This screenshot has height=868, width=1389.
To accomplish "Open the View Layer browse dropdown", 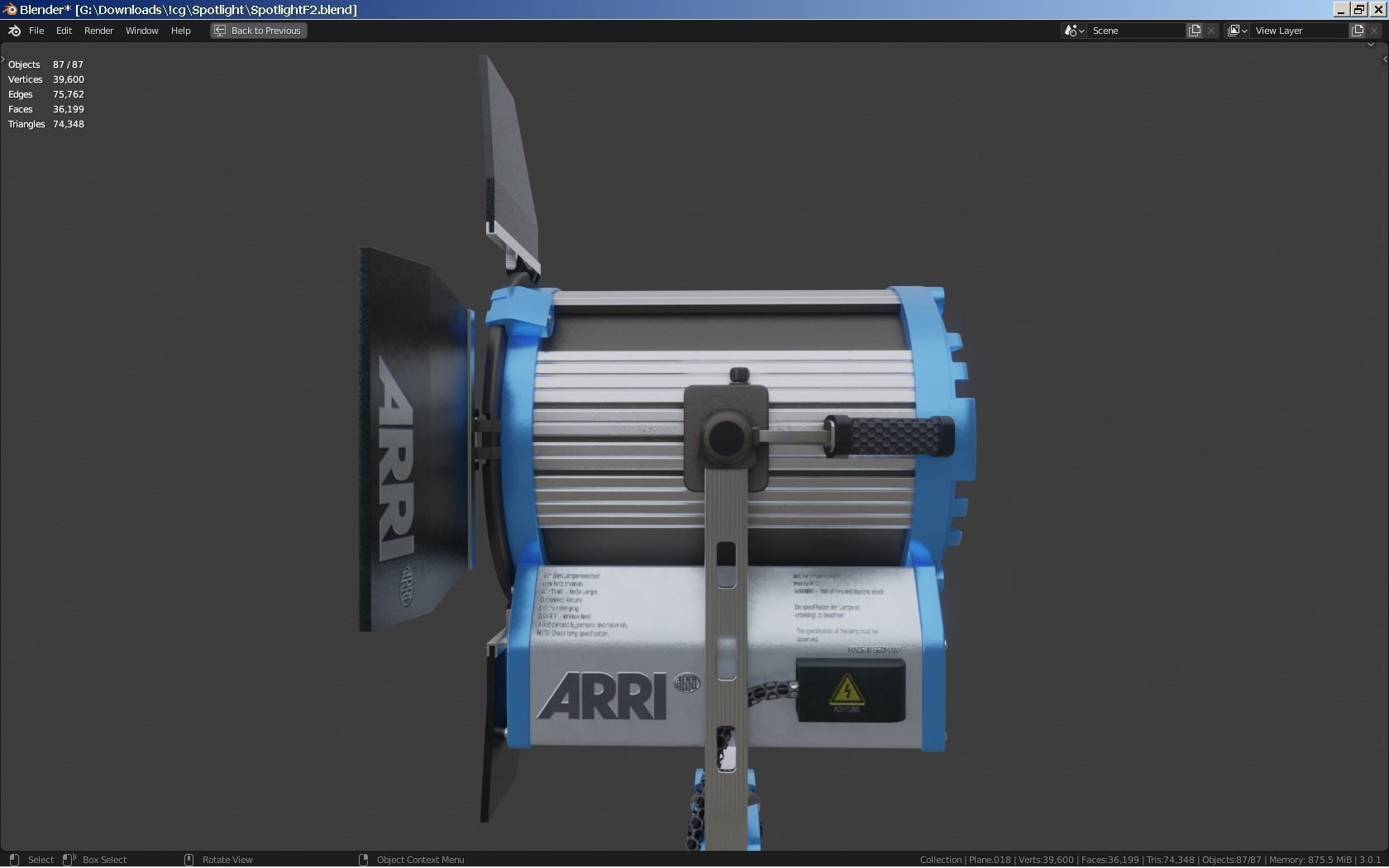I will [1237, 31].
